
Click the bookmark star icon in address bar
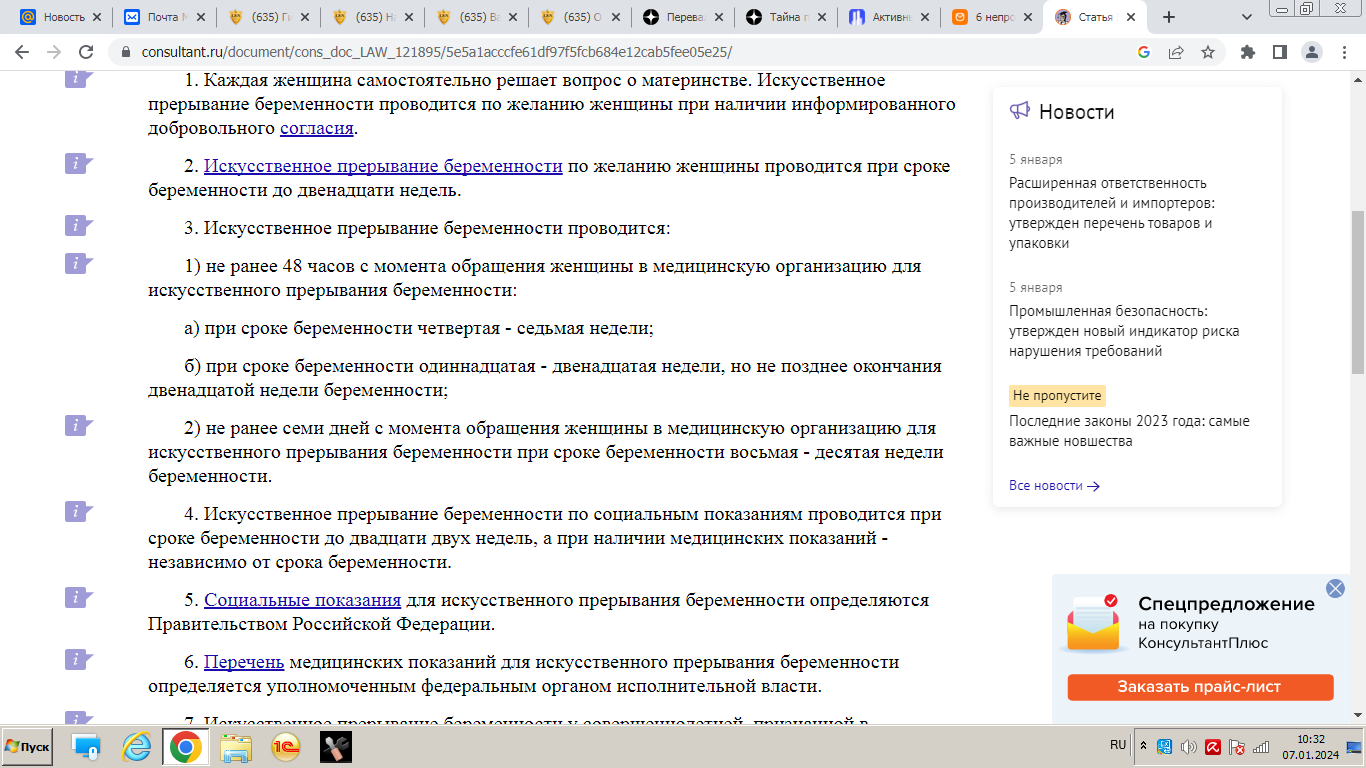point(1208,52)
